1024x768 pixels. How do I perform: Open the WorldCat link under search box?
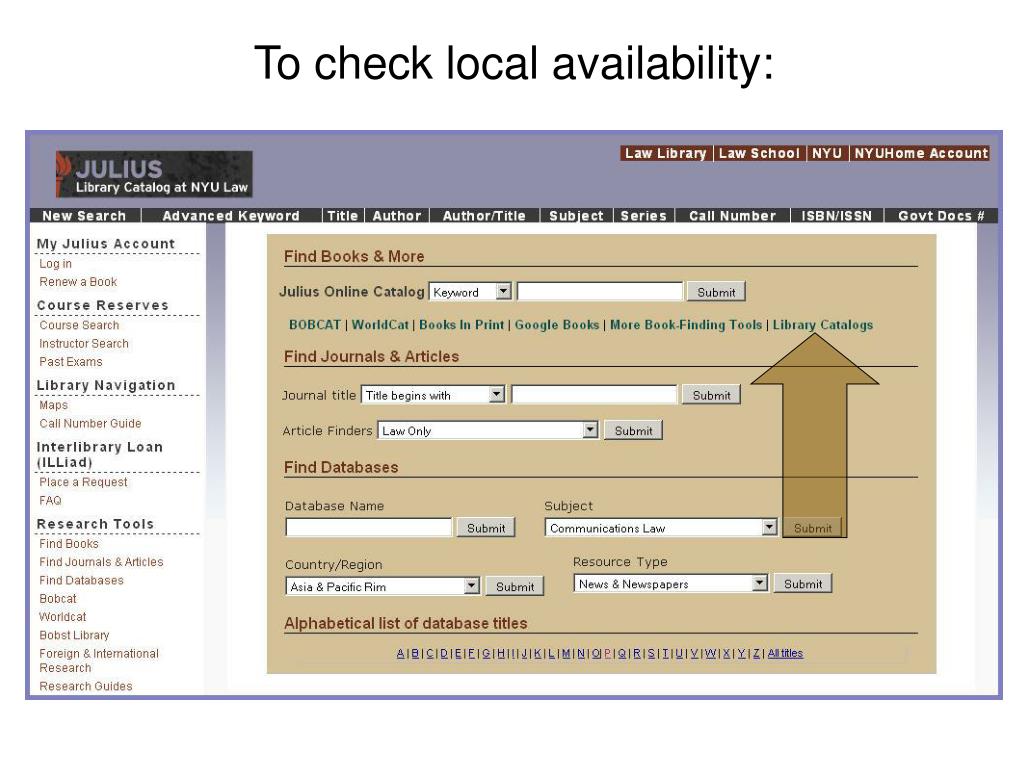tap(380, 325)
